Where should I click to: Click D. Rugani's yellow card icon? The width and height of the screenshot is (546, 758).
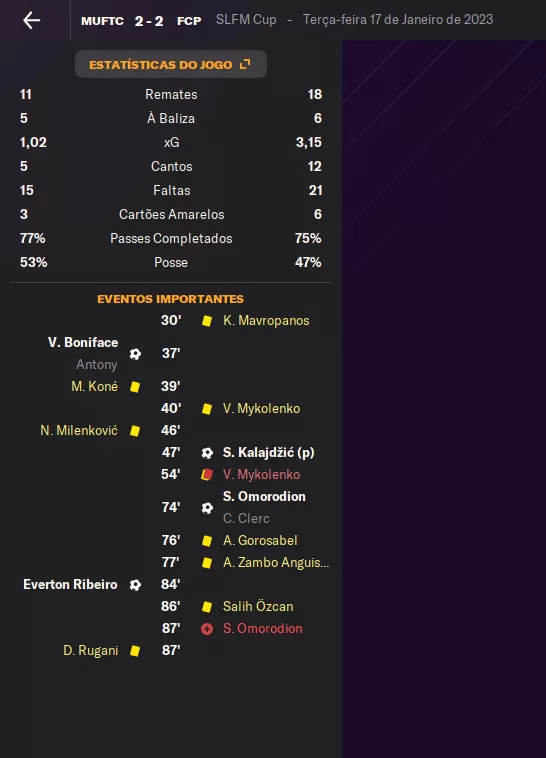click(135, 651)
